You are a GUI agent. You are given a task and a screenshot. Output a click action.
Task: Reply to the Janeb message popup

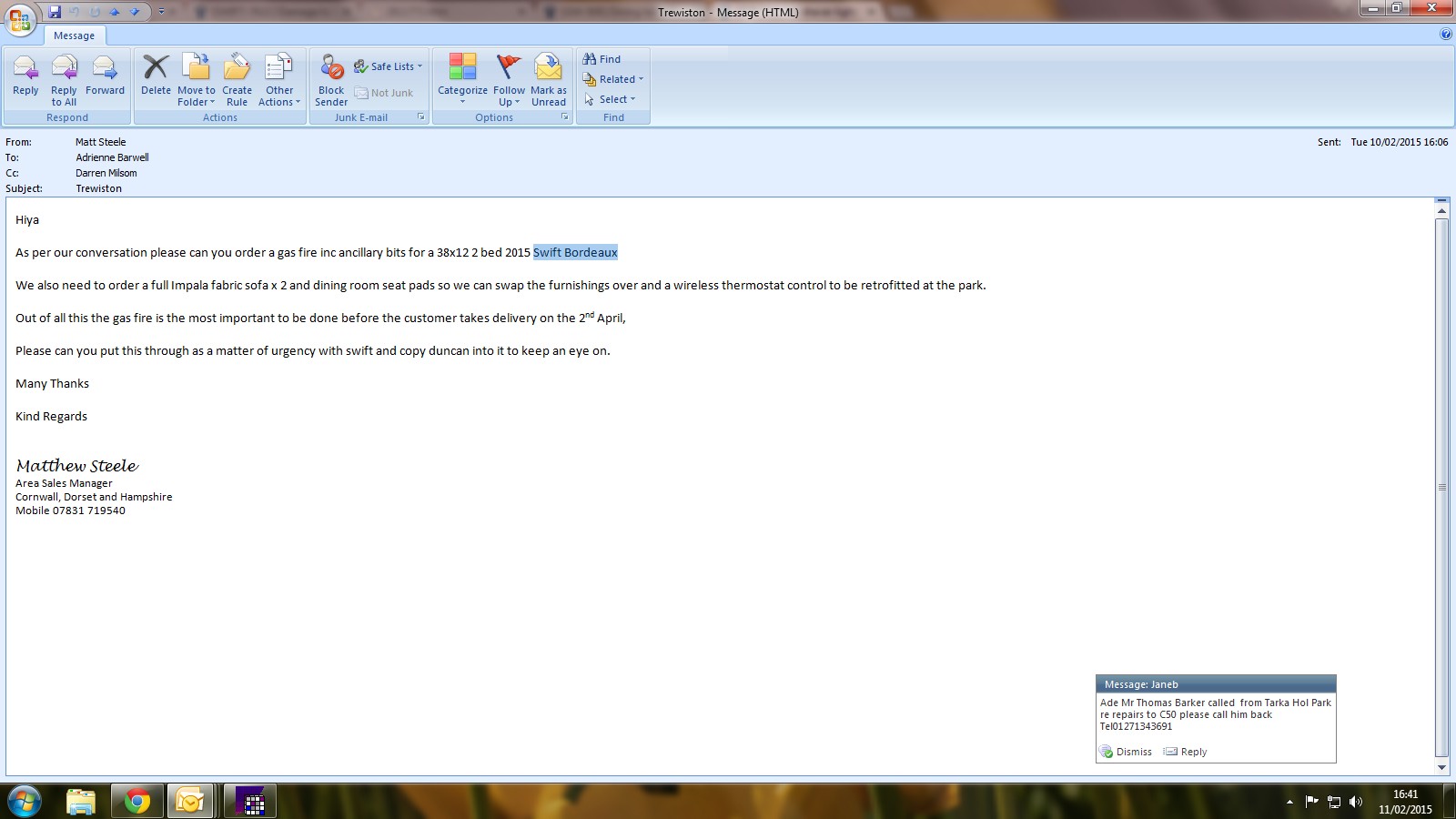click(1186, 752)
